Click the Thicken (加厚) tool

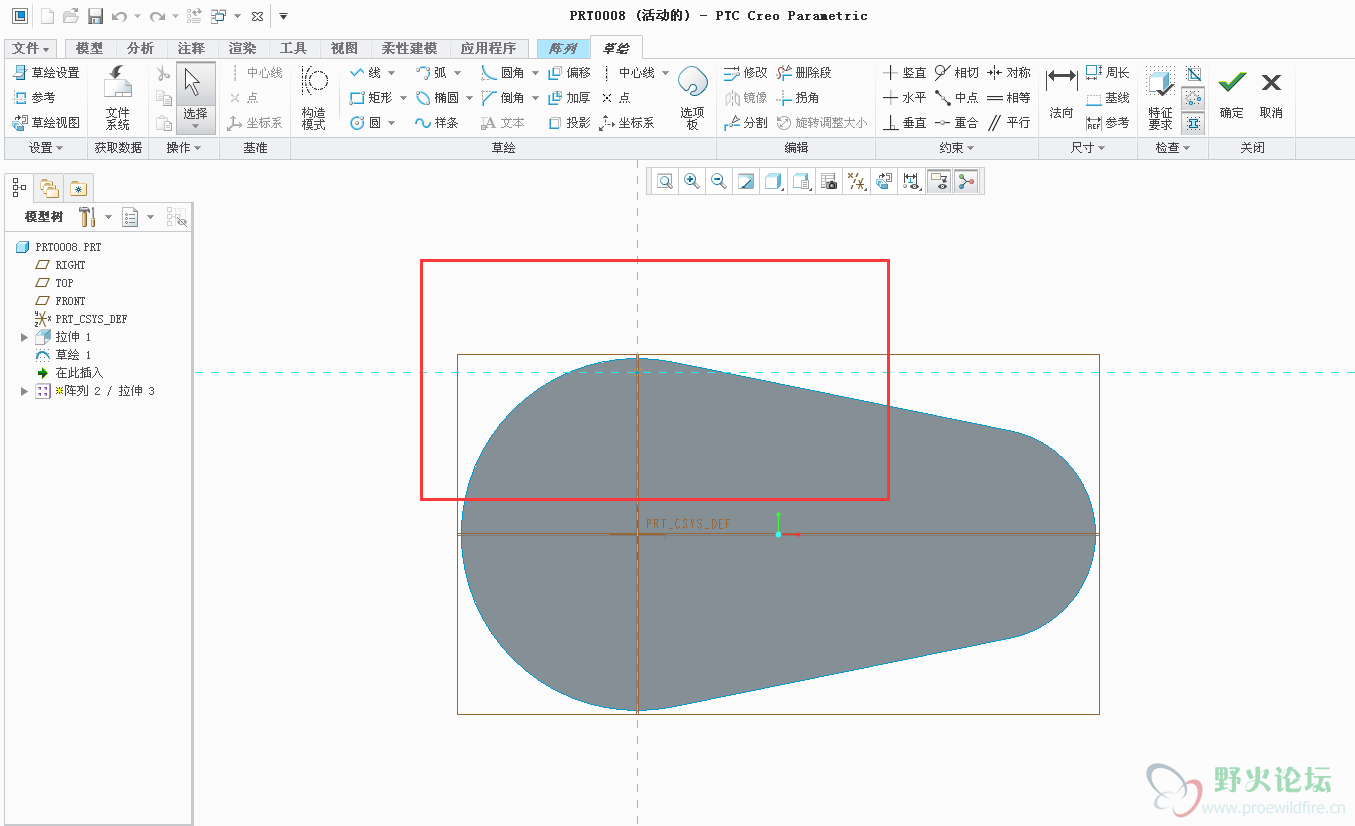coord(569,98)
